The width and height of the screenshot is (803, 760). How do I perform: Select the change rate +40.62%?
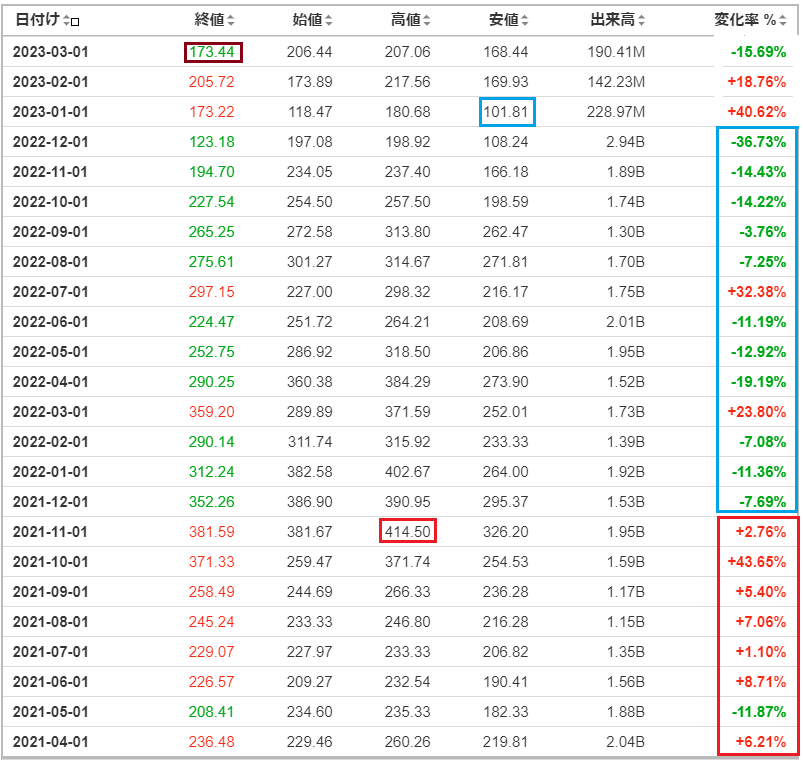pyautogui.click(x=757, y=112)
